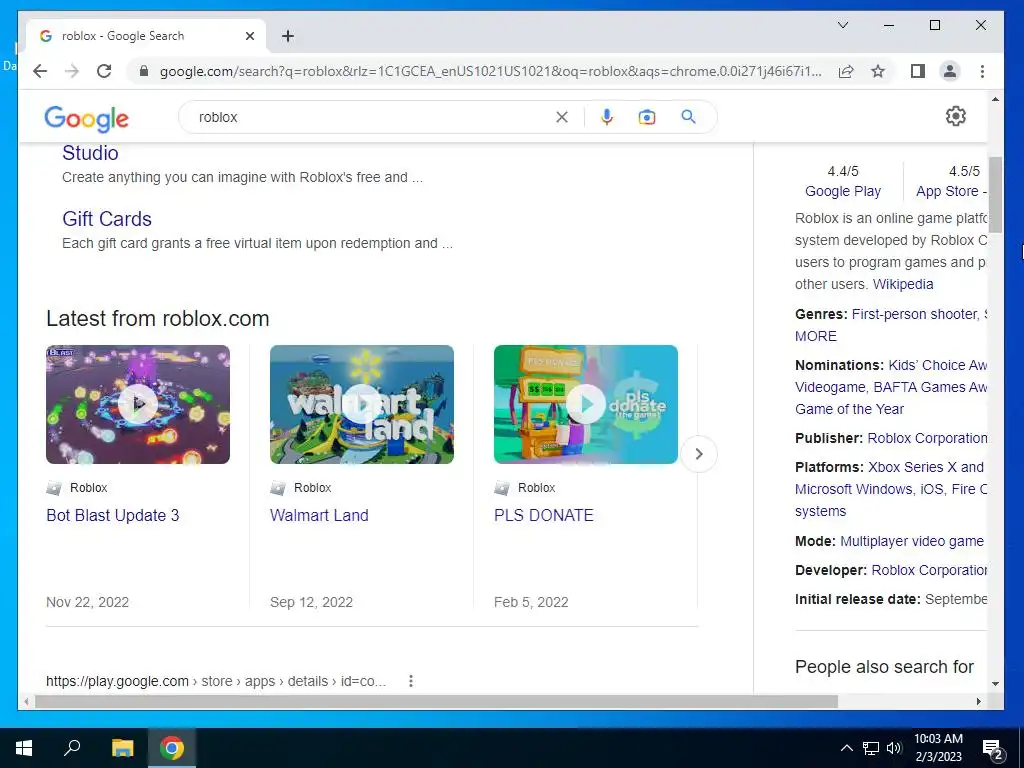Click the address bar URL
Screen dimensions: 1024x768
coord(490,71)
